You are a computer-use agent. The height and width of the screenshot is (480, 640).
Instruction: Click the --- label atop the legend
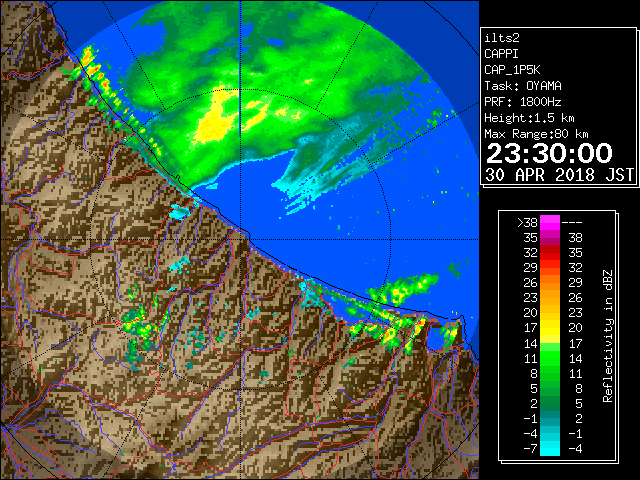point(572,223)
